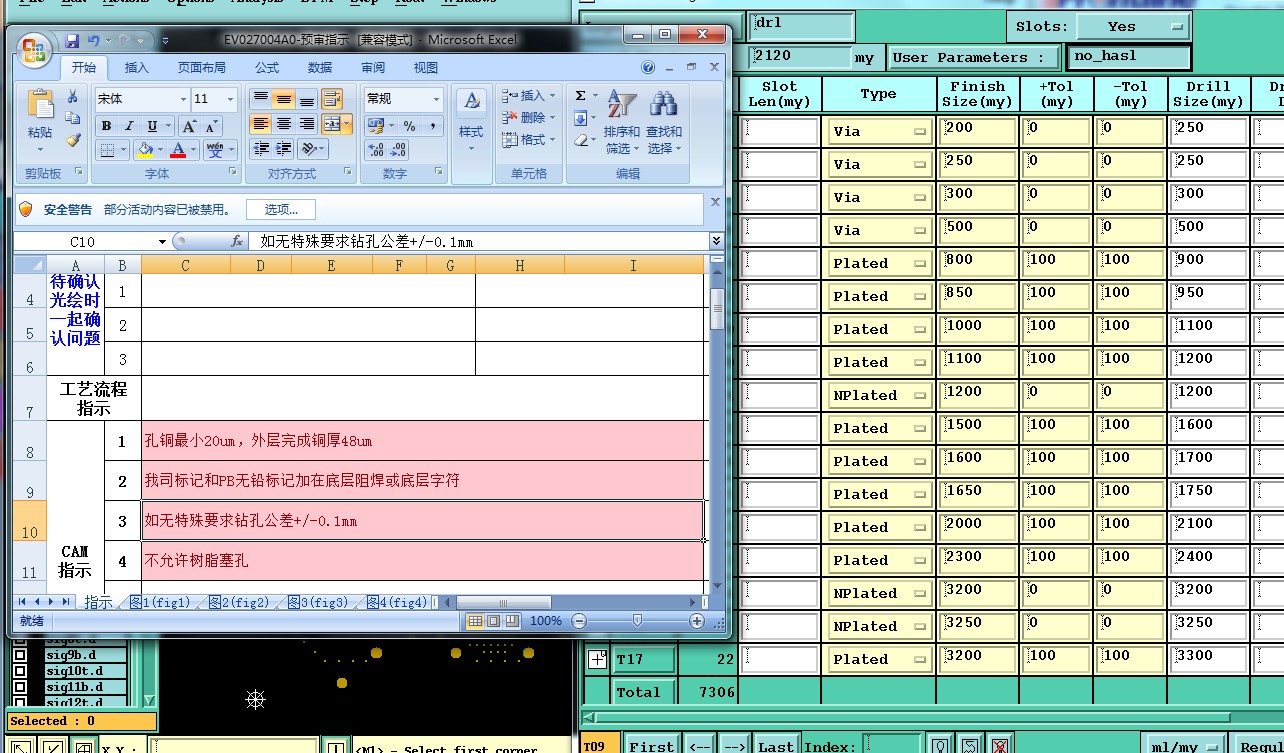Viewport: 1284px width, 753px height.
Task: Switch to sheet tab 图3(fig3)
Action: (x=317, y=602)
